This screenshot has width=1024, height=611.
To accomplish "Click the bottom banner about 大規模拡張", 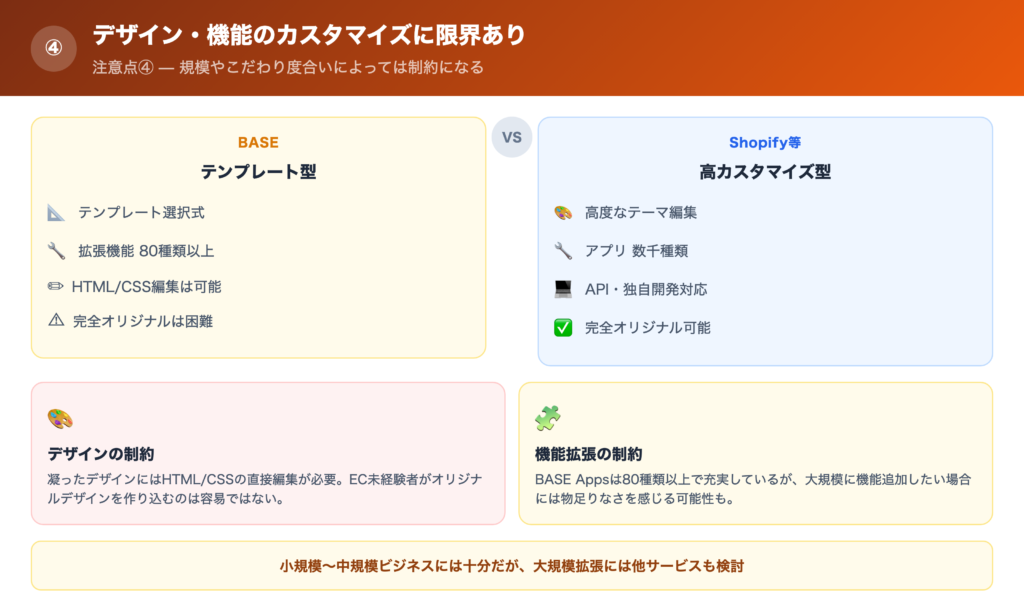I will point(512,565).
